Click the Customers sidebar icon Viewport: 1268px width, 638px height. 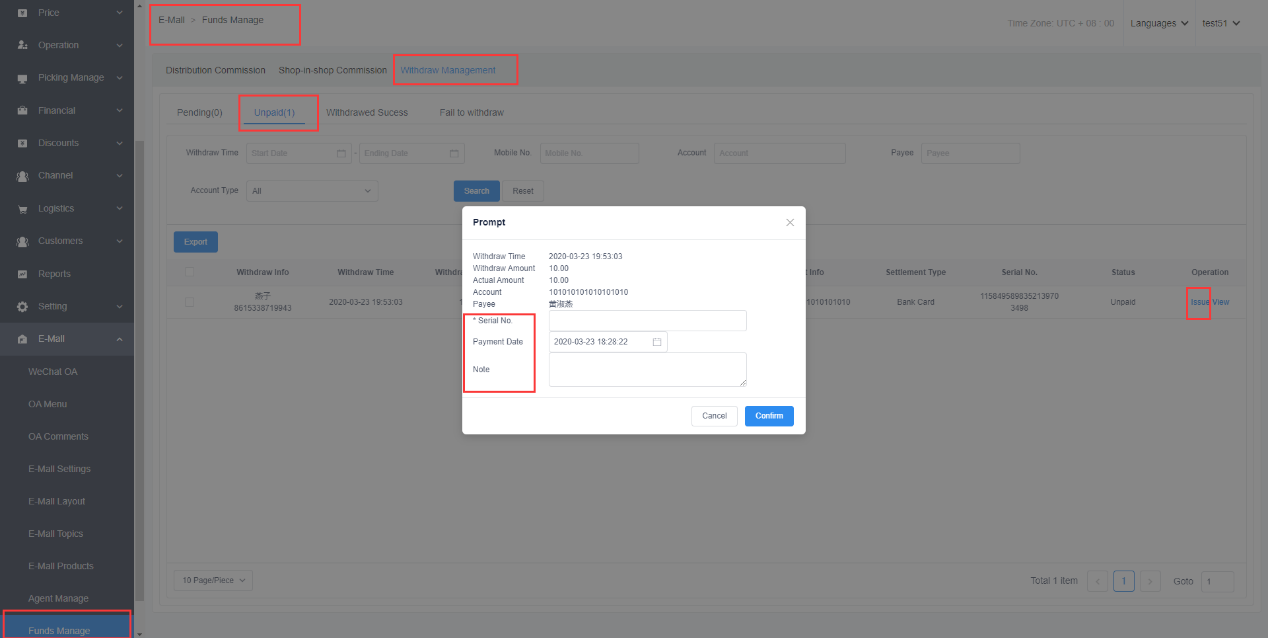[22, 242]
